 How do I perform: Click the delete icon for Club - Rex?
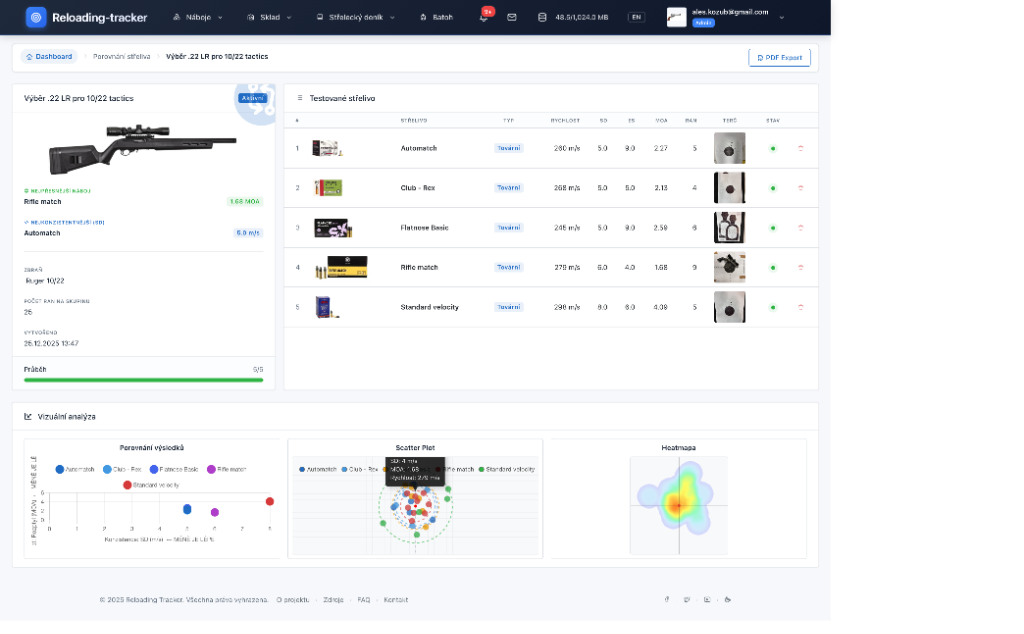click(800, 188)
